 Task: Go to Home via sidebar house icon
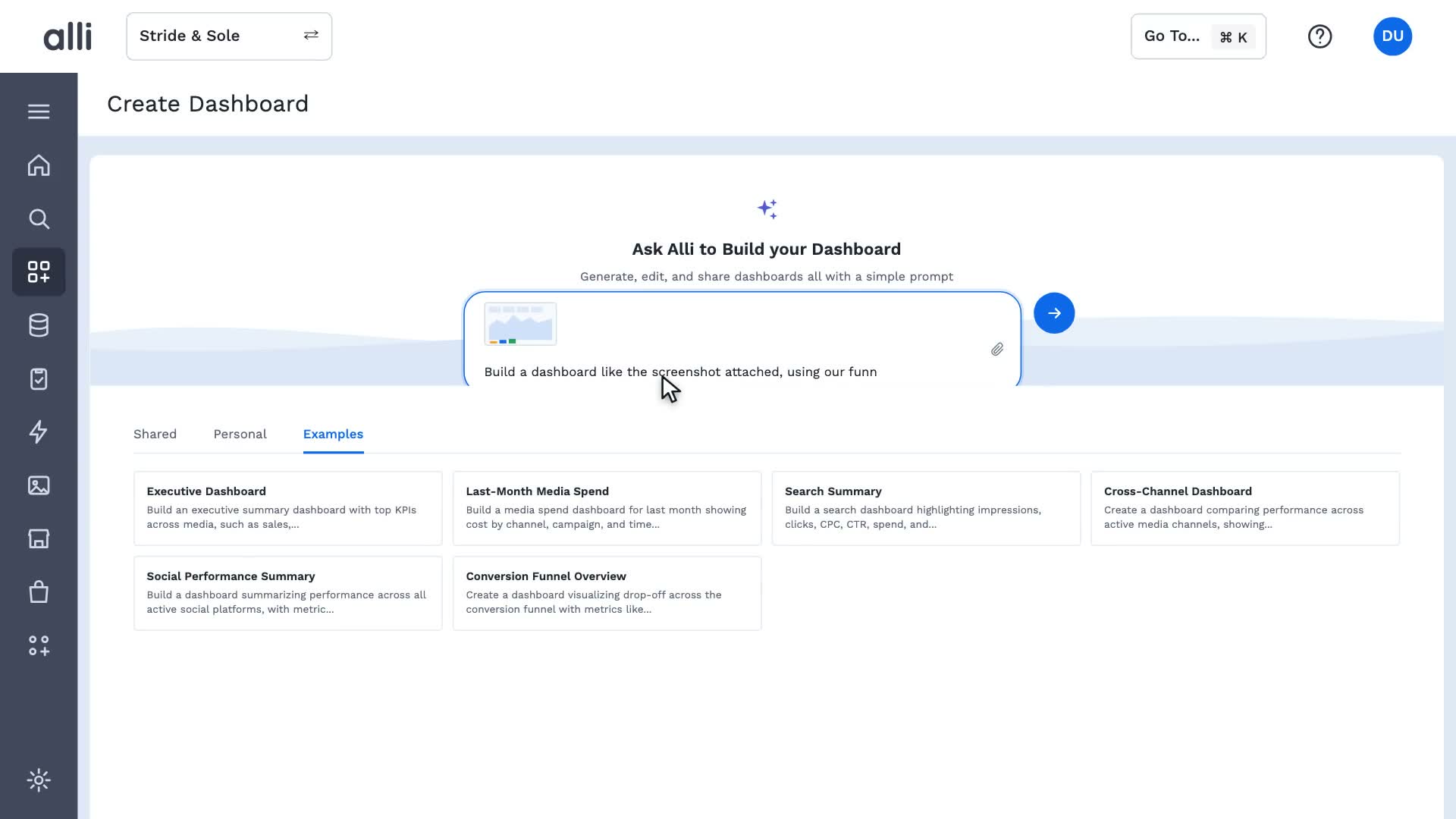coord(39,165)
